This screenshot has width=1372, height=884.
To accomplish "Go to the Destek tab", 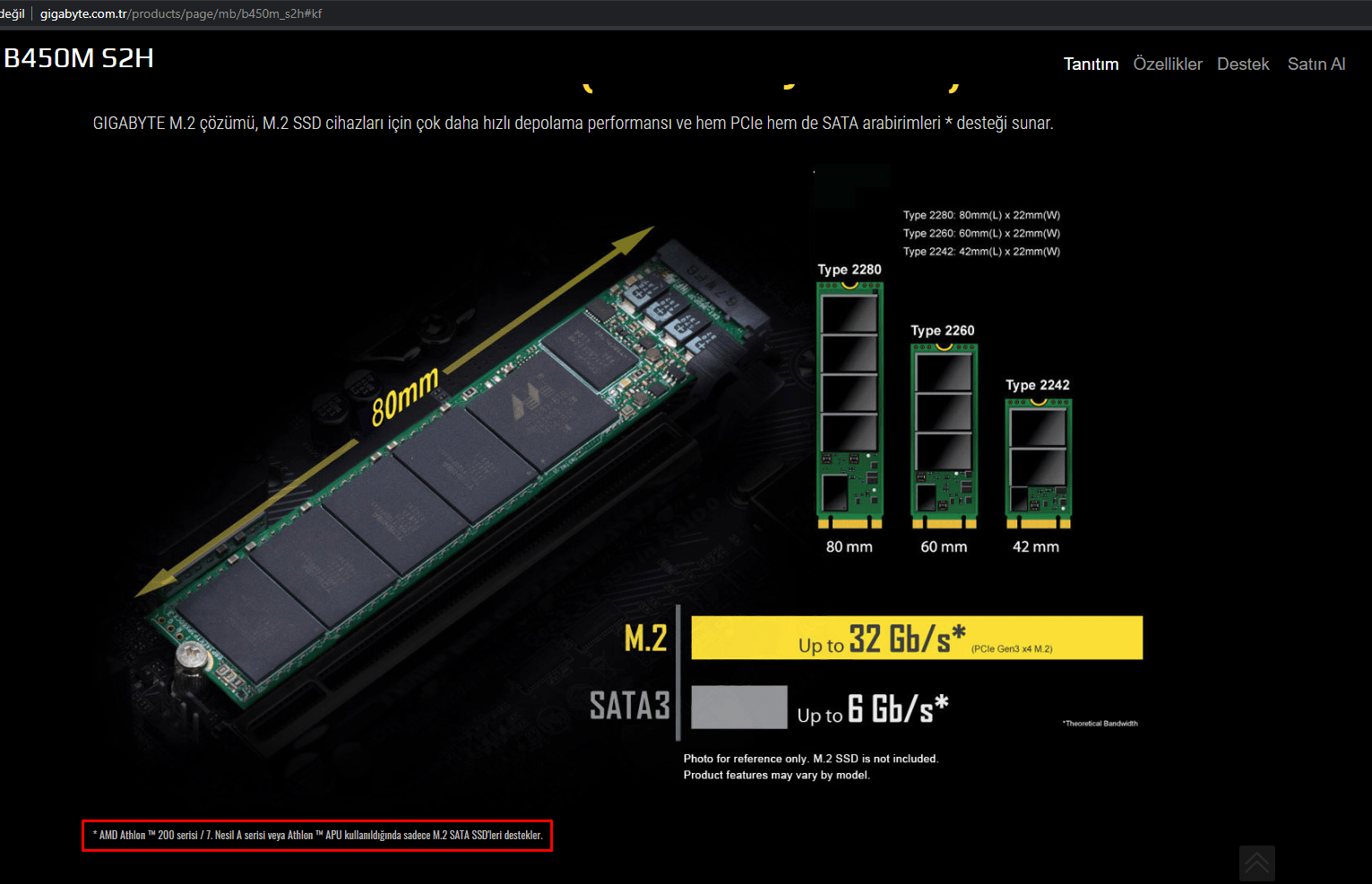I will click(1243, 64).
